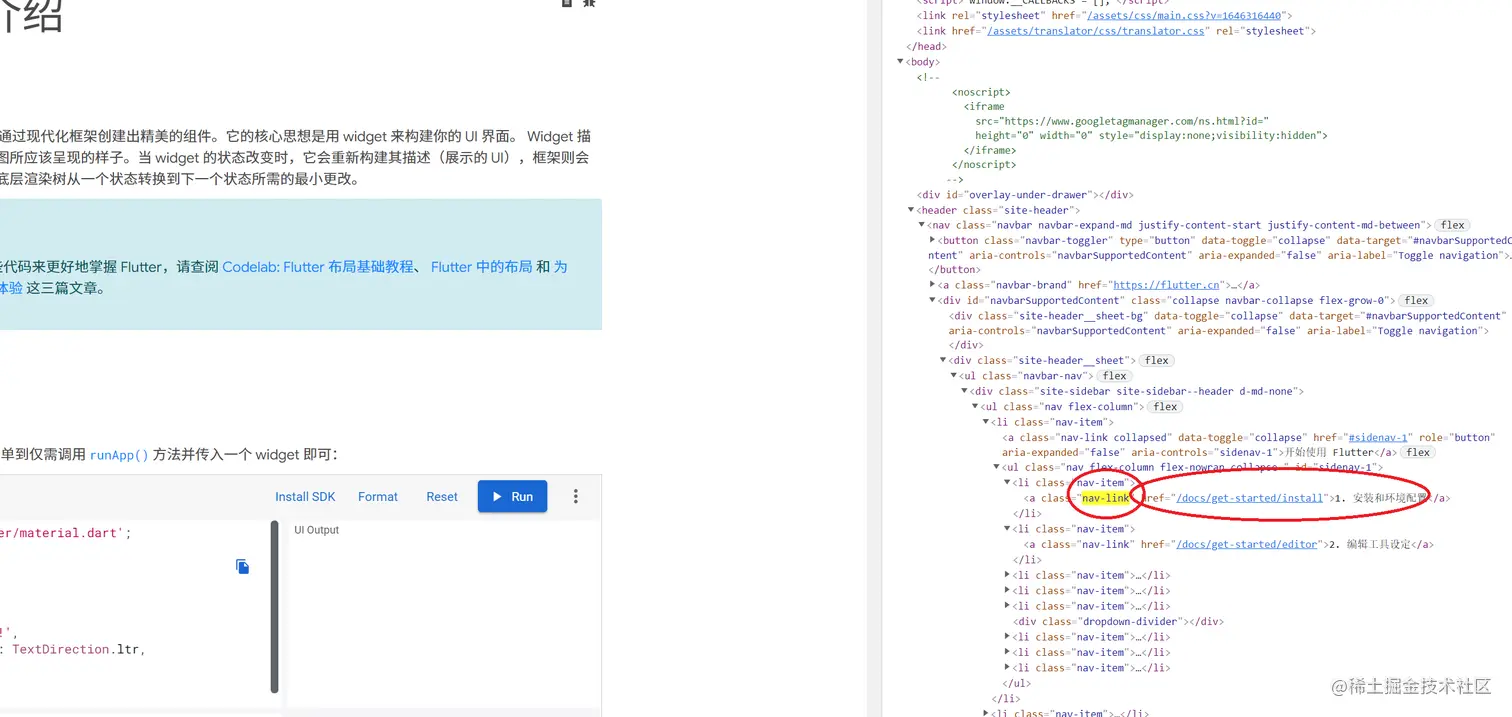
Task: Expand the button navbar-toggler node
Action: tap(933, 240)
